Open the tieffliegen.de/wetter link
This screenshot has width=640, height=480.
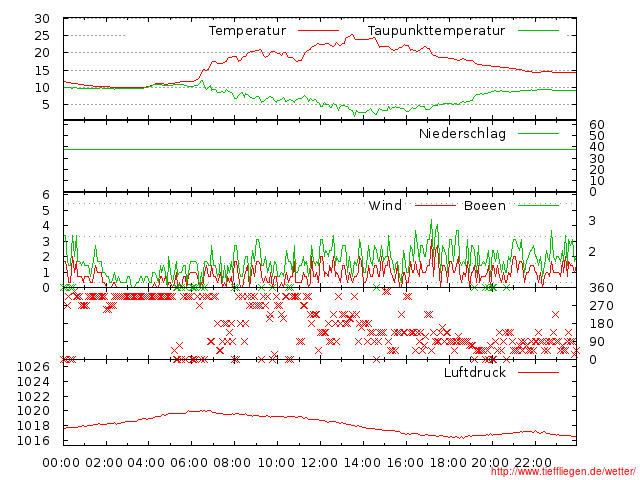pos(563,471)
